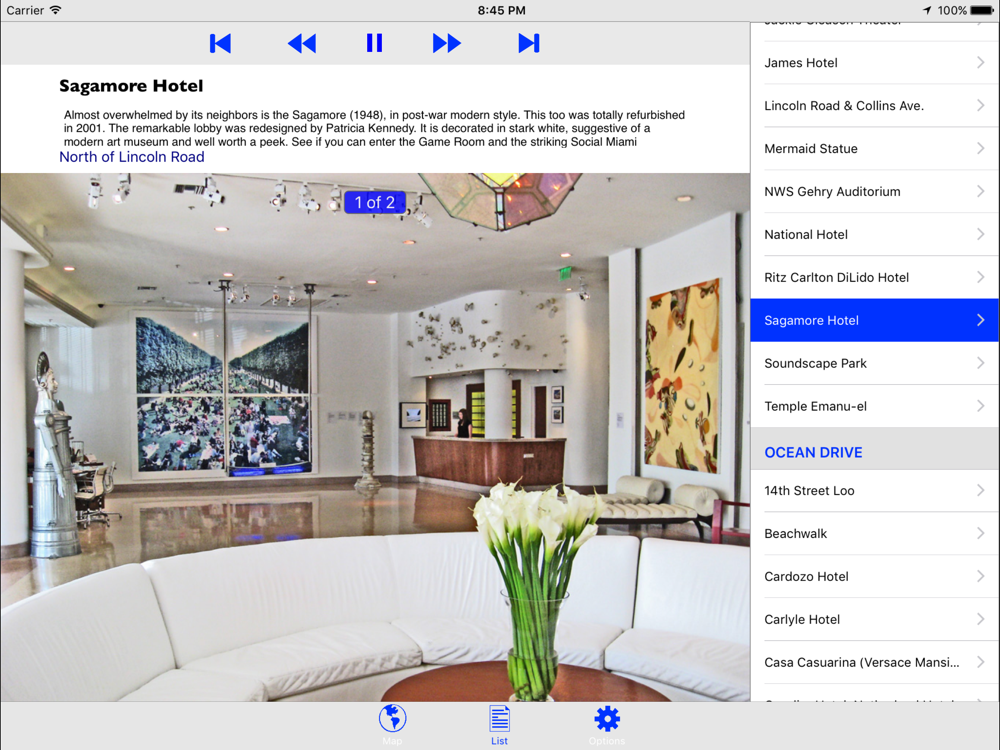Tap the Sagamore Hotel title heading
The height and width of the screenshot is (750, 1000).
[131, 86]
